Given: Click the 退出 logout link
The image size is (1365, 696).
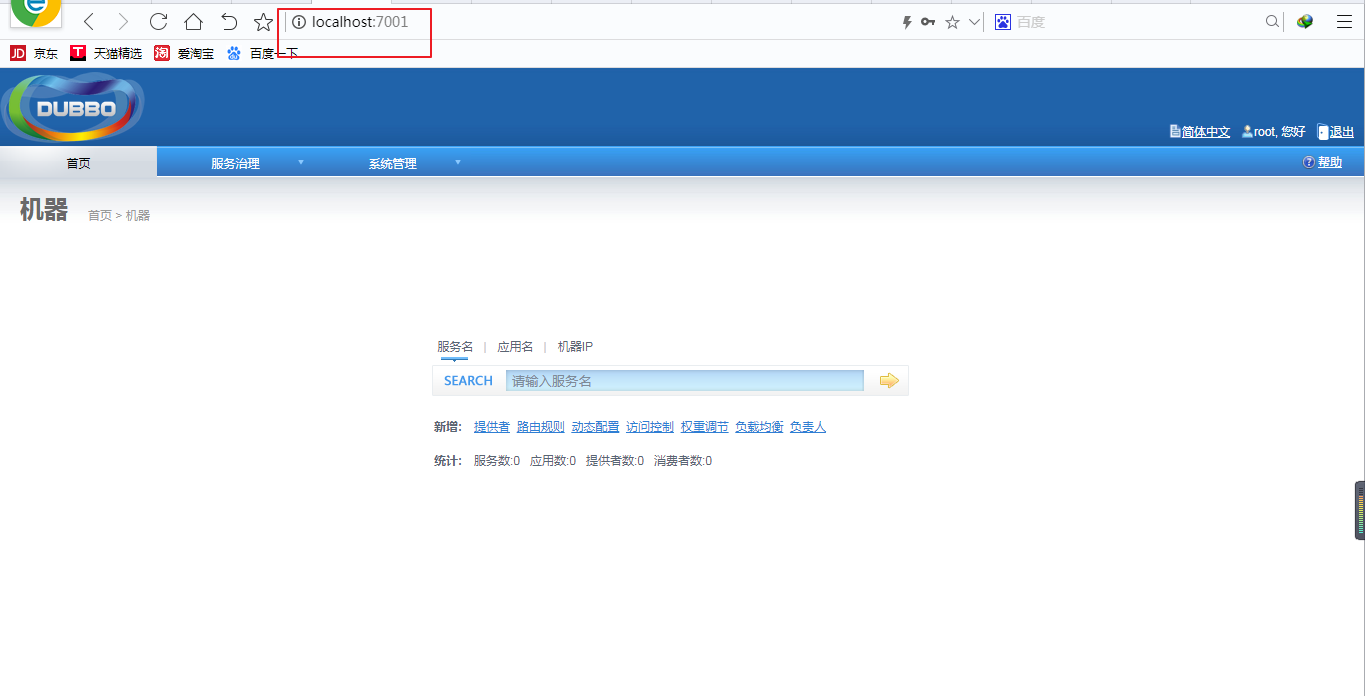Looking at the screenshot, I should click(x=1341, y=131).
